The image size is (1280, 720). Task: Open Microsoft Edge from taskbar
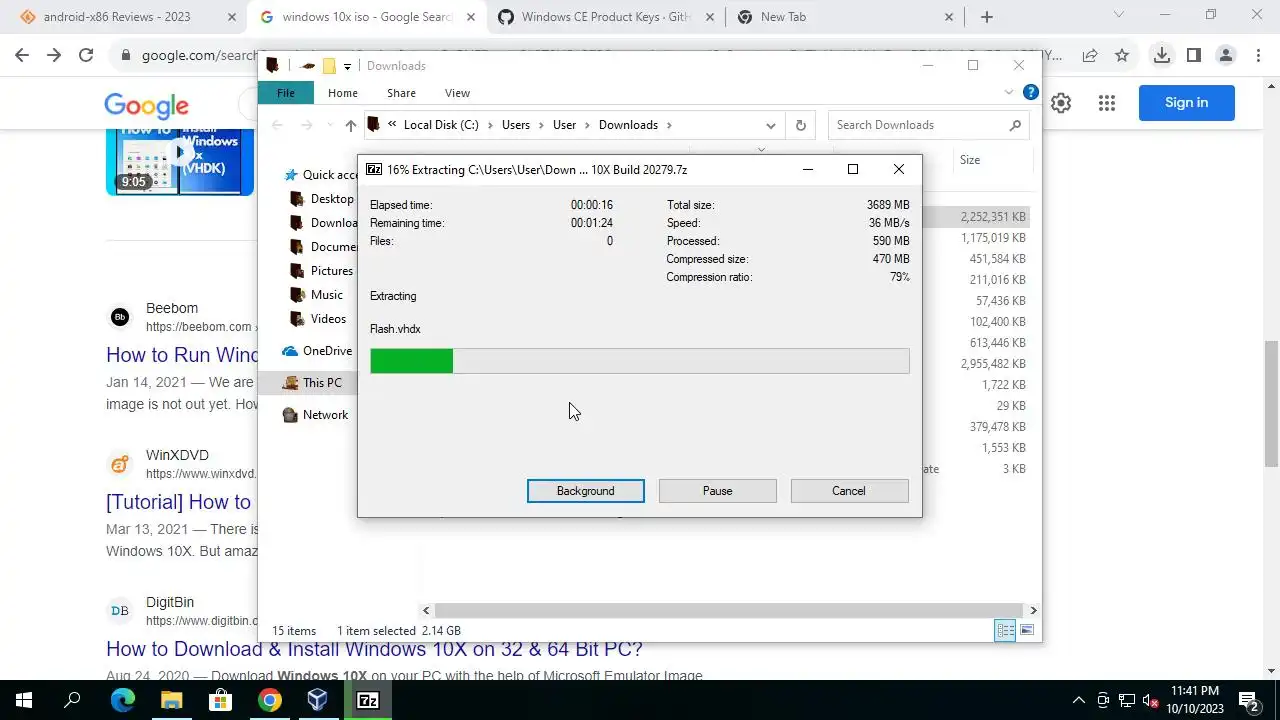[122, 700]
